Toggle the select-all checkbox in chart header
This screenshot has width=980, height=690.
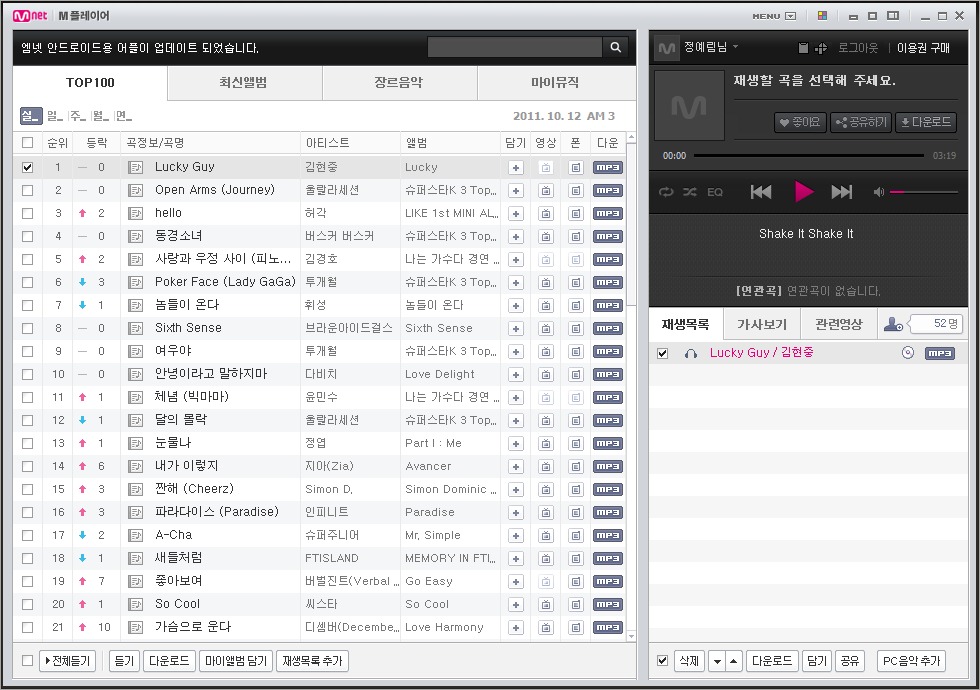[x=28, y=143]
